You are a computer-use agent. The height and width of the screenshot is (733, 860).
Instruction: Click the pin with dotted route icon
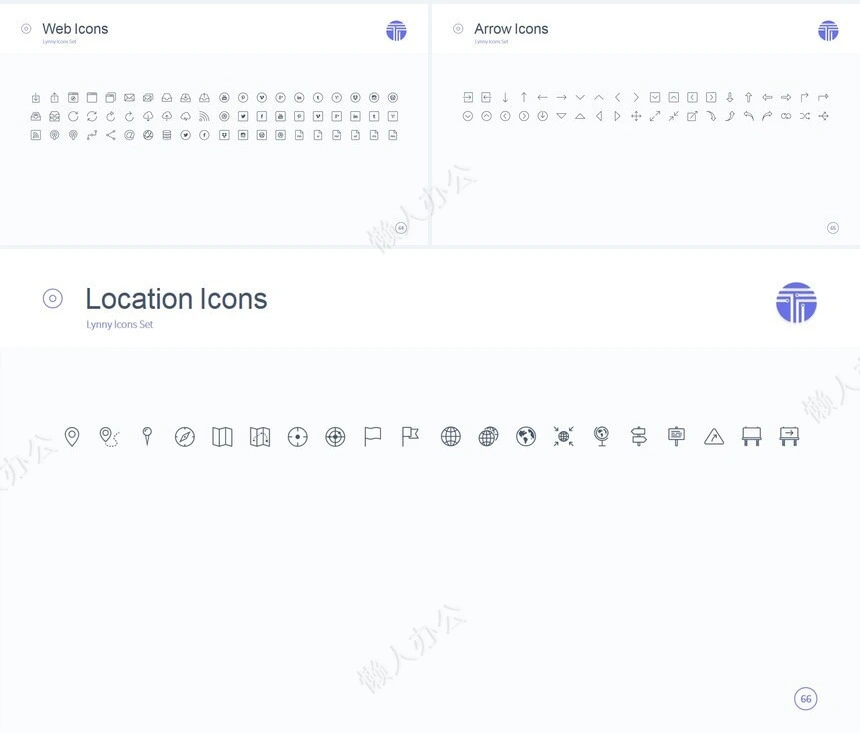109,437
